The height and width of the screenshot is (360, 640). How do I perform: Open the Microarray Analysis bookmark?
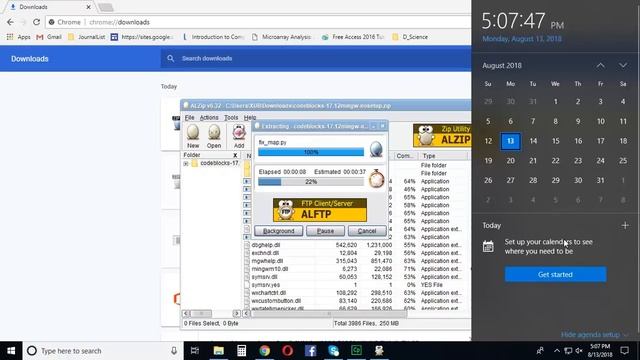tap(282, 37)
